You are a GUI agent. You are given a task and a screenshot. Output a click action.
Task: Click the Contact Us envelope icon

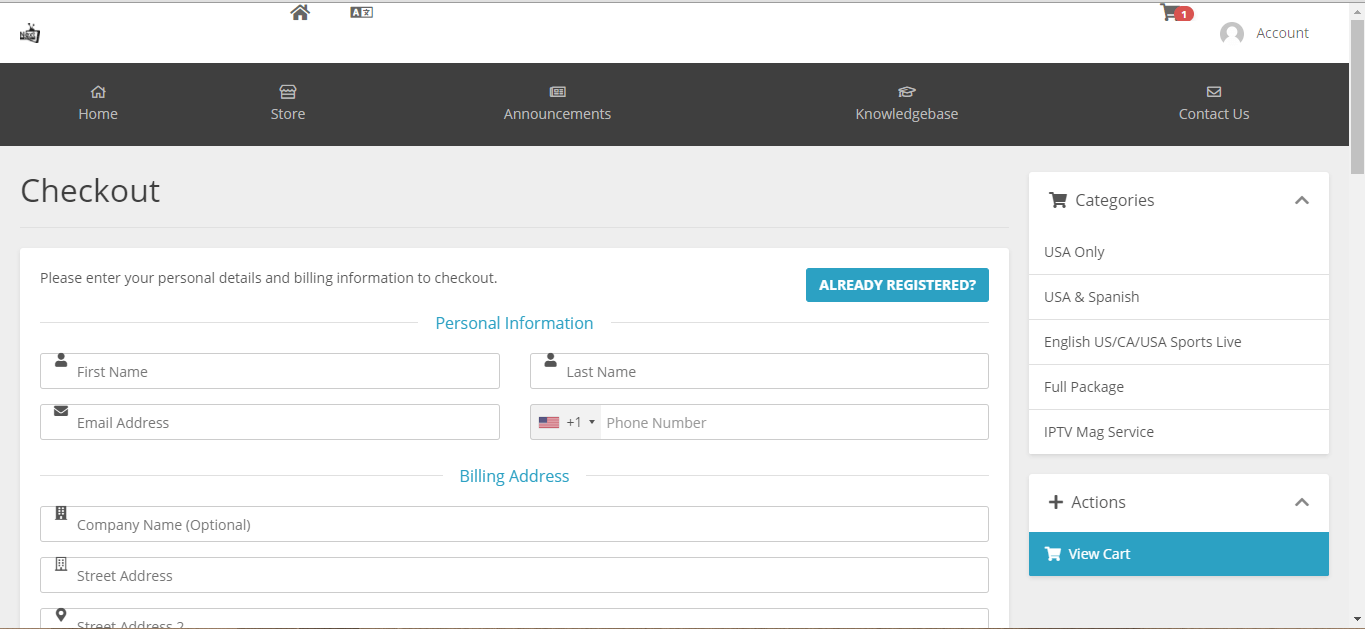tap(1213, 92)
